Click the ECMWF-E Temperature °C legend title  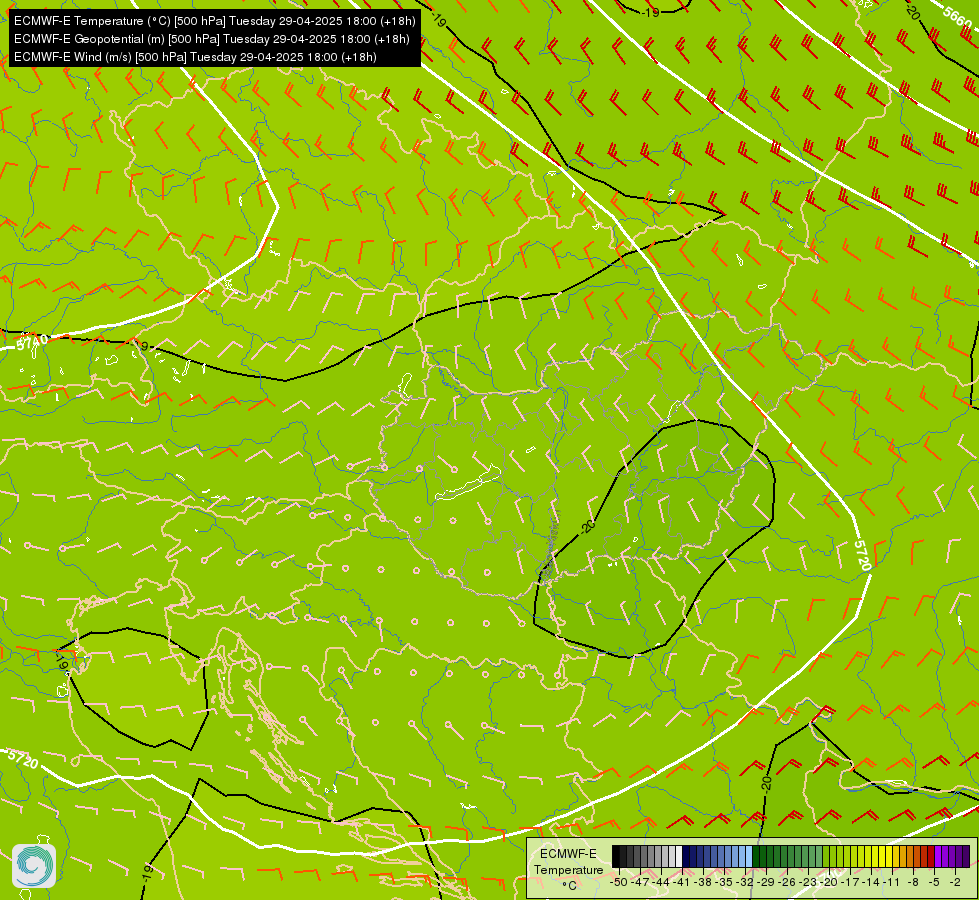tap(568, 869)
